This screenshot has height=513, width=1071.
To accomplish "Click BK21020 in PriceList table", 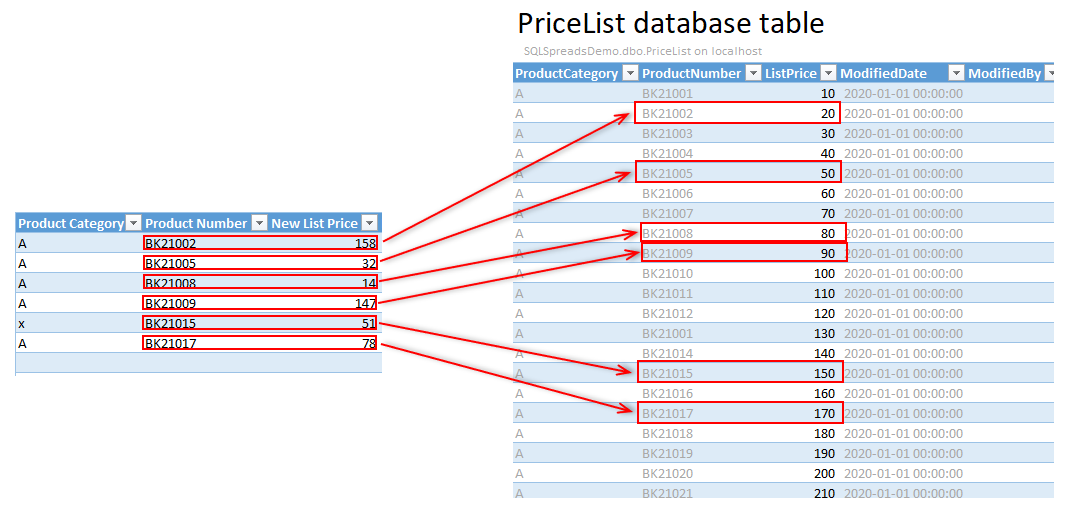I will pyautogui.click(x=667, y=473).
